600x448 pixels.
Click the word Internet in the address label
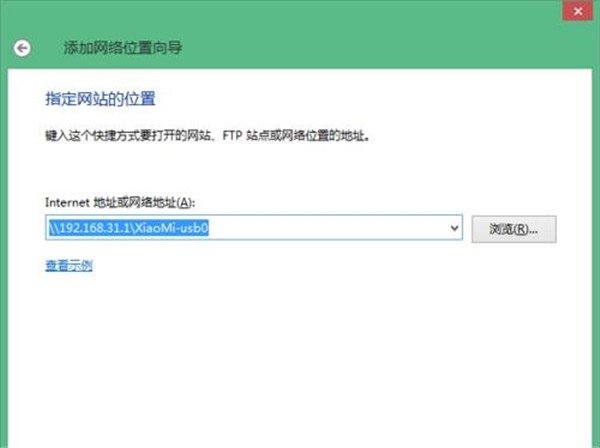[67, 203]
